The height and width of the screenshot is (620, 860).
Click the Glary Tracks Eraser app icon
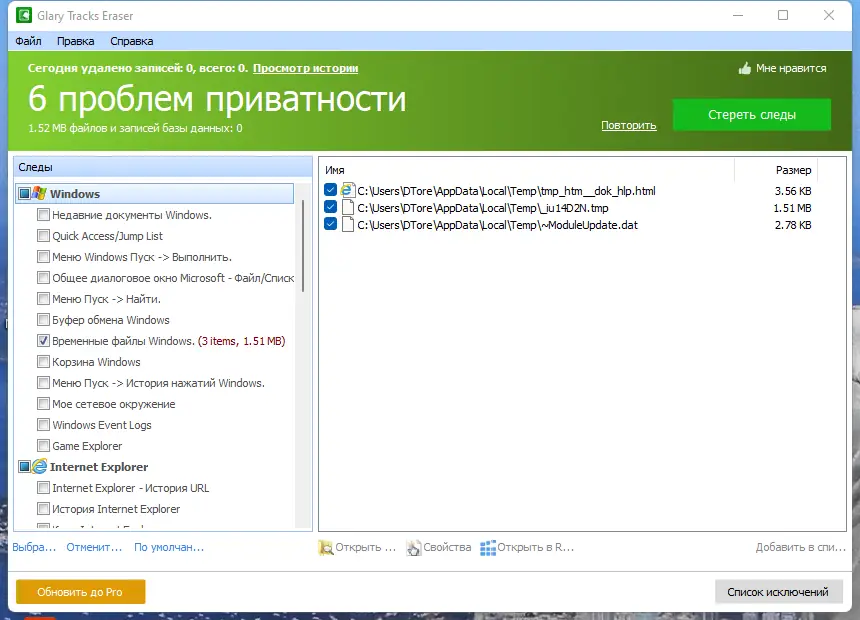[x=24, y=15]
